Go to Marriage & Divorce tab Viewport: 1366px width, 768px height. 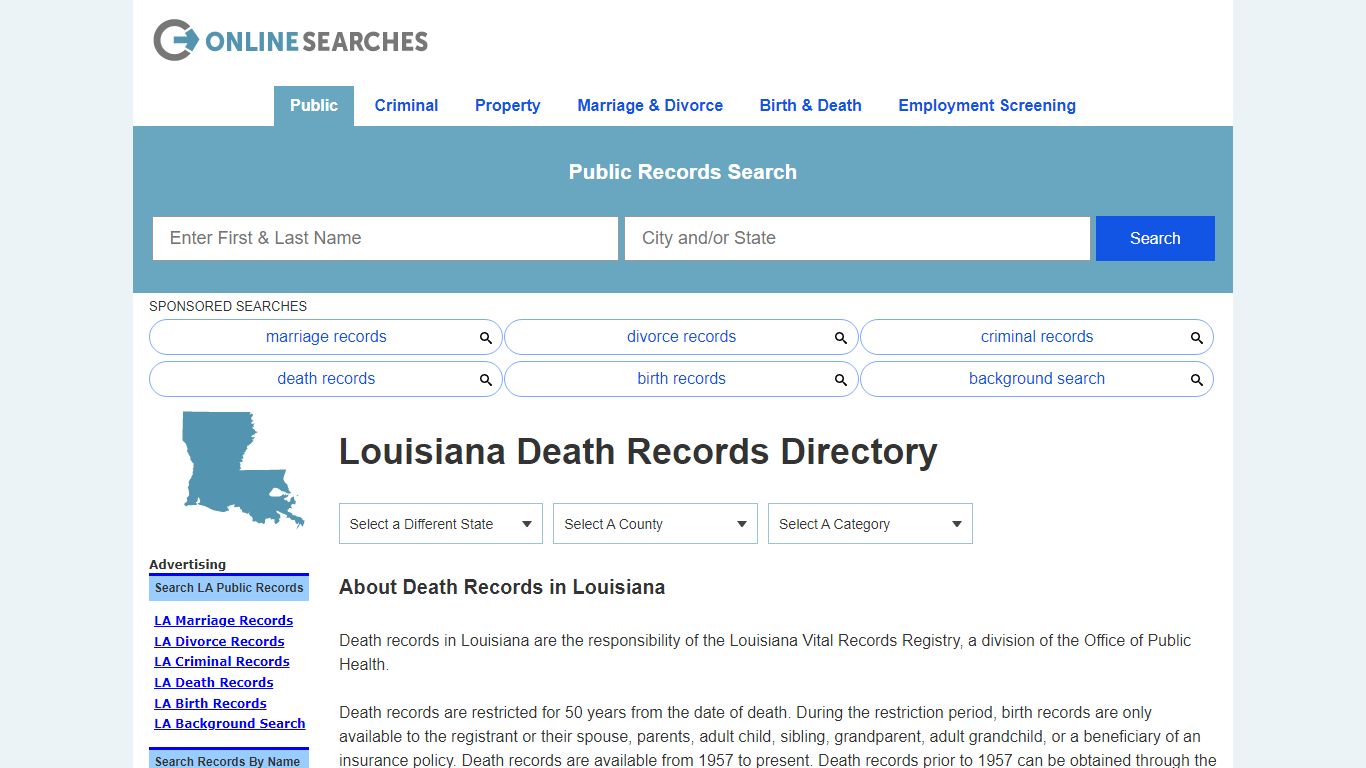(x=650, y=106)
